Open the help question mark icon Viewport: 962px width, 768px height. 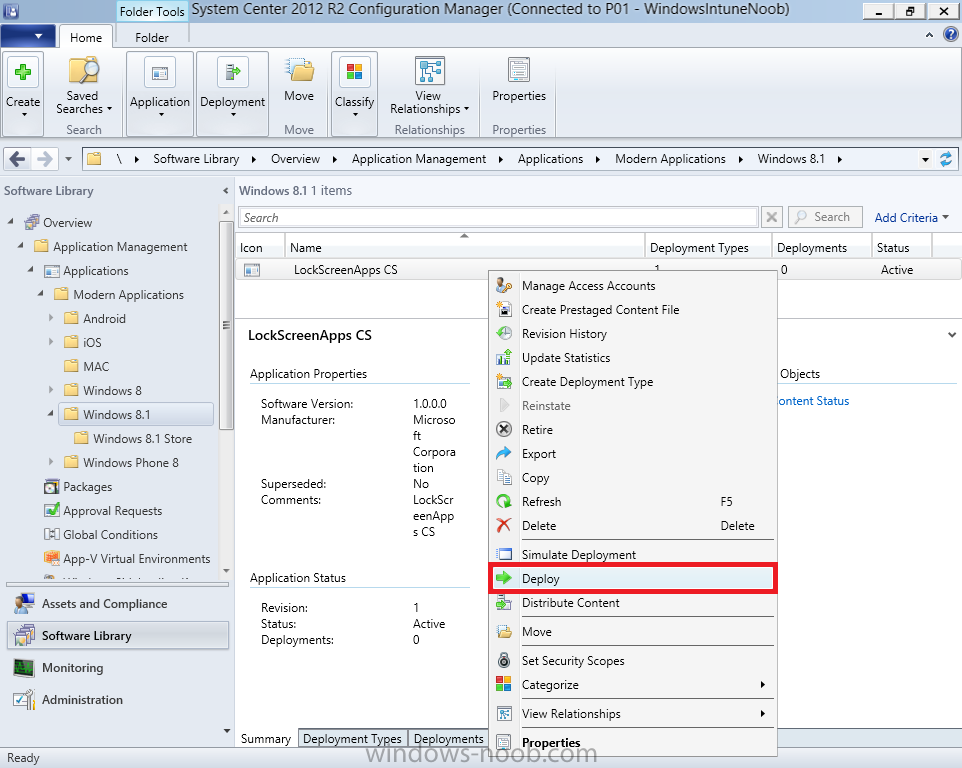[950, 35]
